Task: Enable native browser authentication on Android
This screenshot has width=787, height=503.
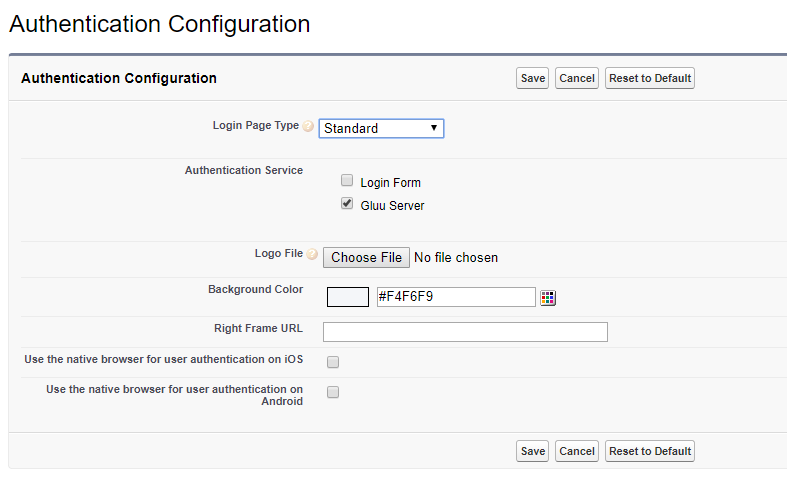Action: point(333,392)
